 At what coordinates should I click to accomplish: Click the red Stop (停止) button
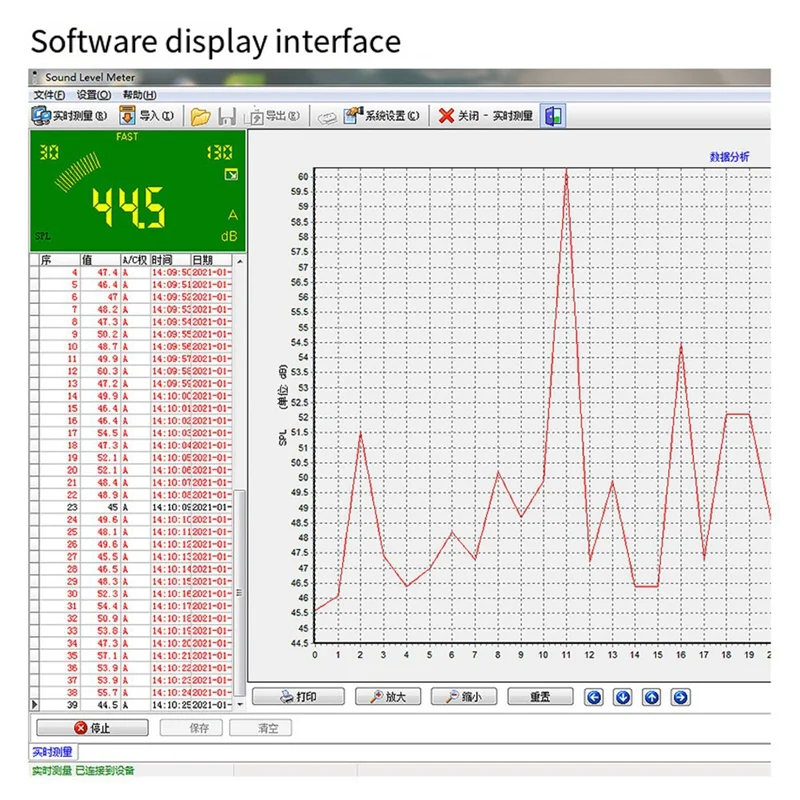point(92,728)
